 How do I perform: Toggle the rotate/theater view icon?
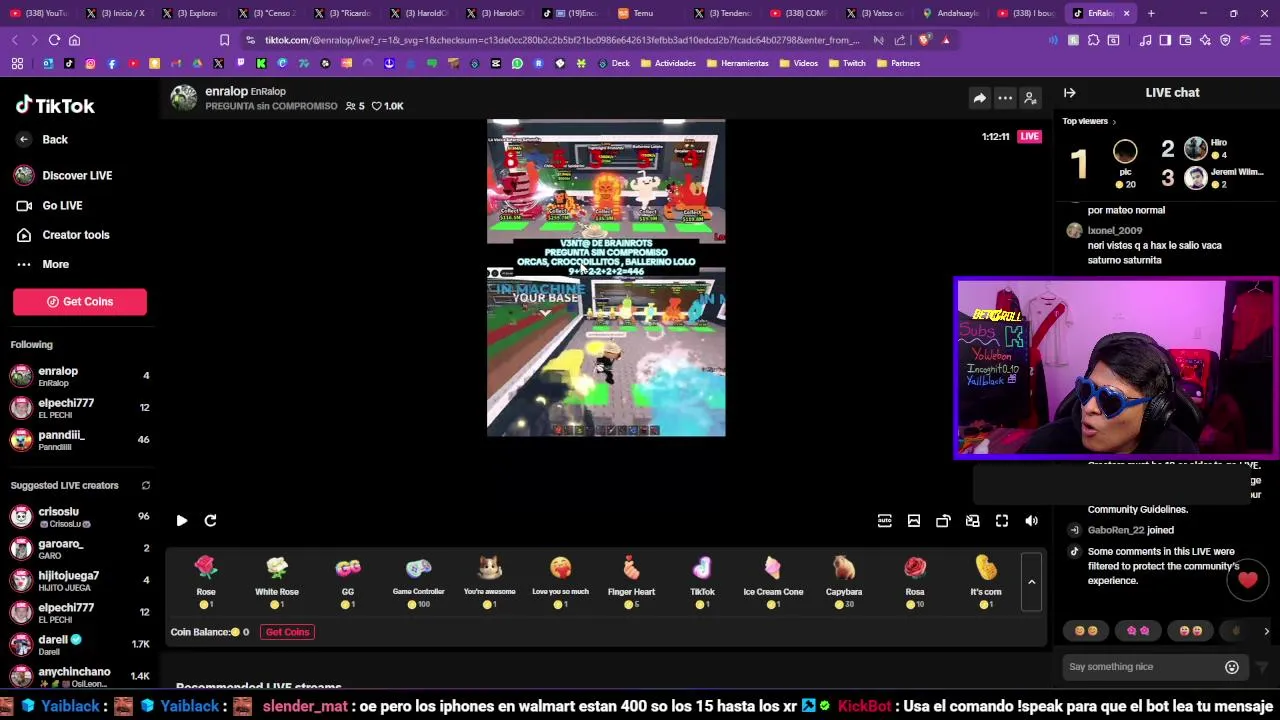[x=943, y=520]
